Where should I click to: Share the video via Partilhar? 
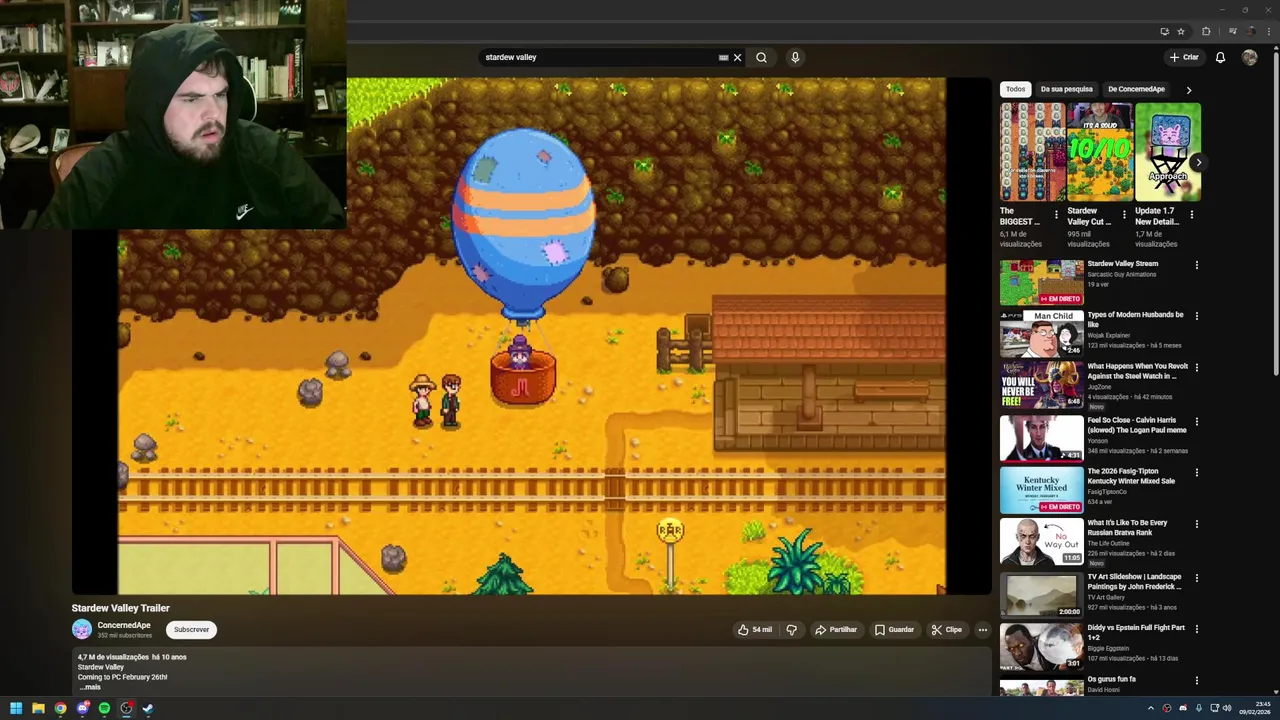click(x=836, y=630)
